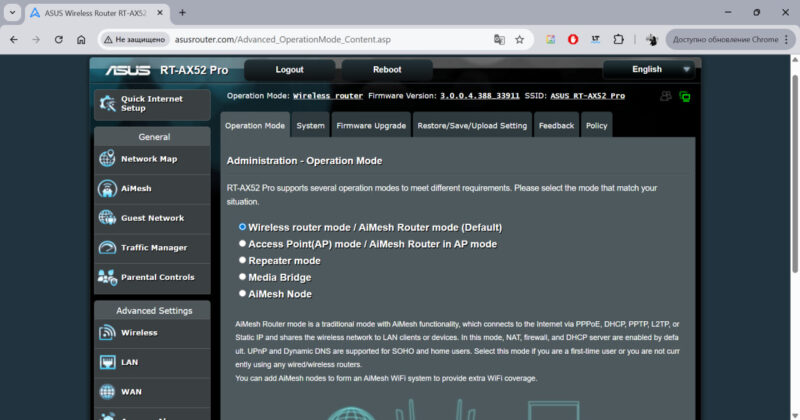The width and height of the screenshot is (800, 420).
Task: Open Chrome three-dot menu
Action: 787,39
